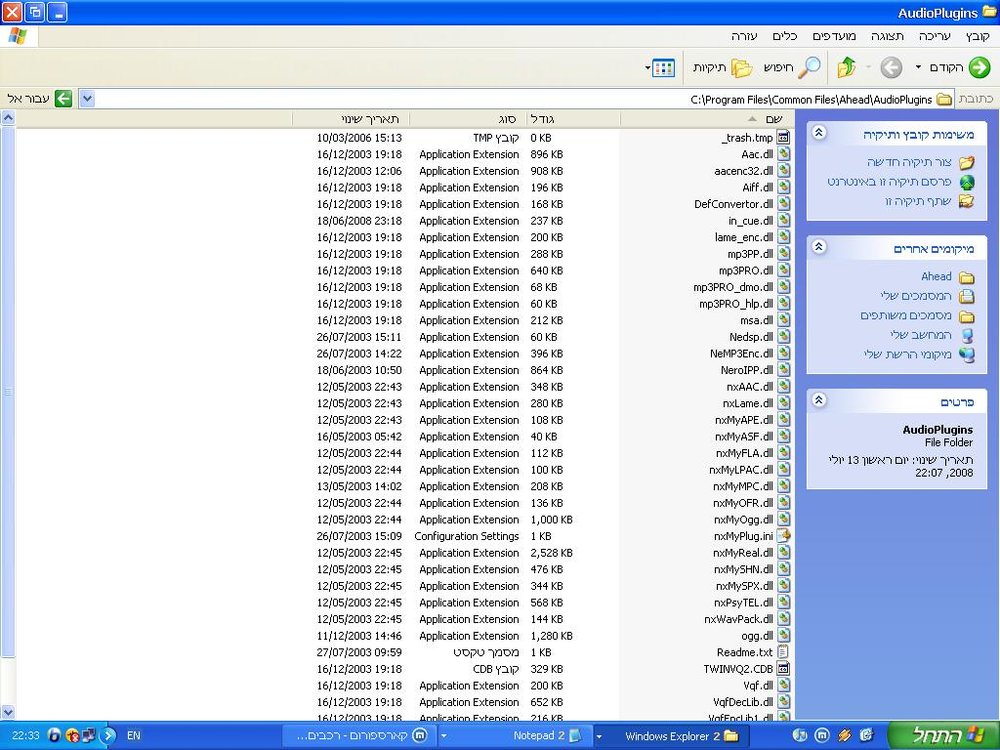Screen dimensions: 1000x750
Task: Click the Readme.txt file icon
Action: tap(783, 652)
